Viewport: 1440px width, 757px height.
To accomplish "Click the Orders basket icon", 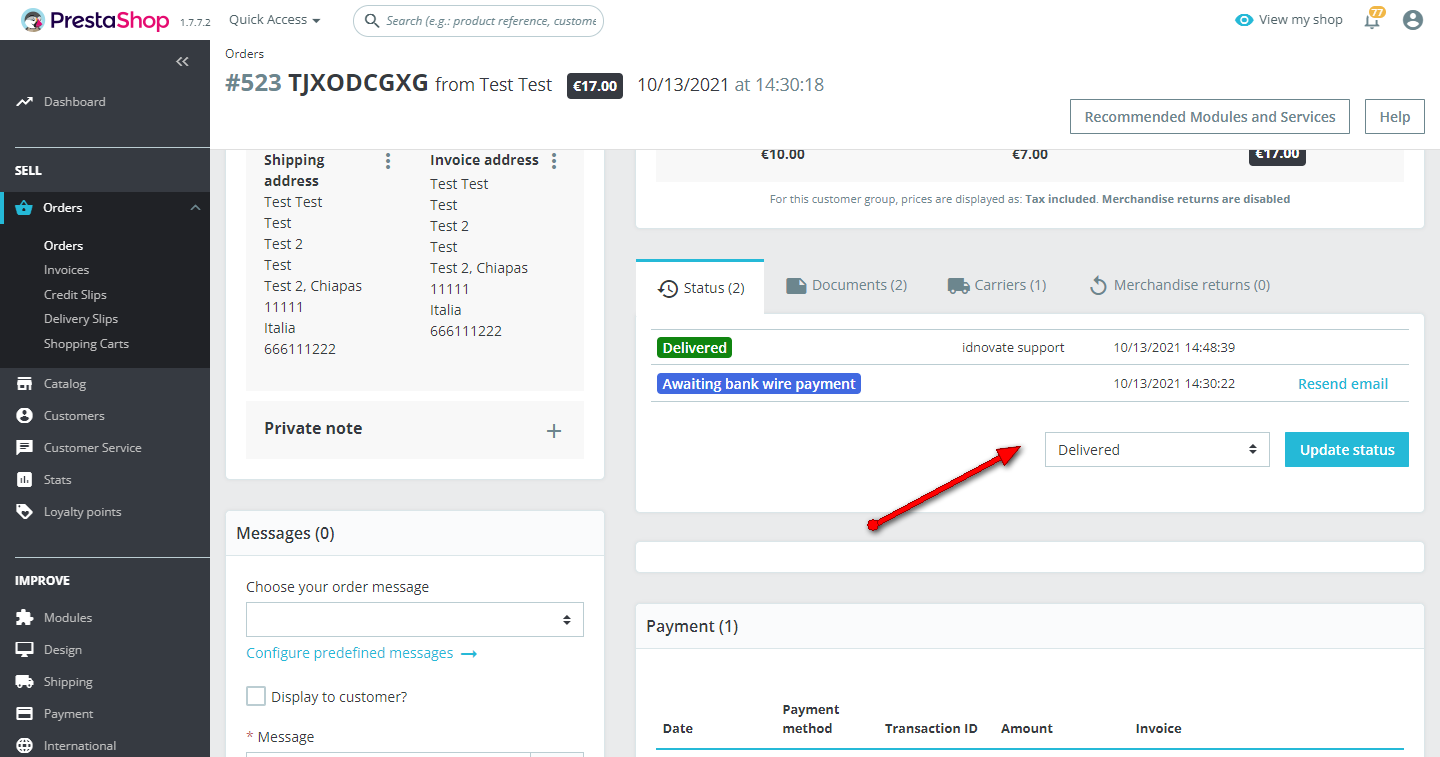I will coord(25,208).
